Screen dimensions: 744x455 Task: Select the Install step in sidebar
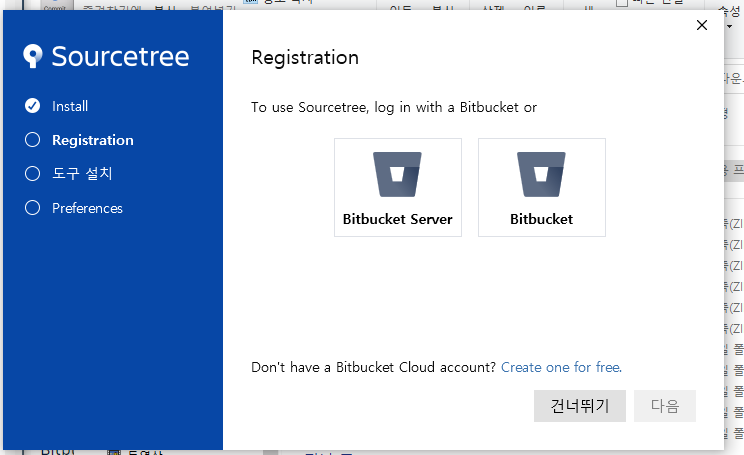tap(70, 106)
